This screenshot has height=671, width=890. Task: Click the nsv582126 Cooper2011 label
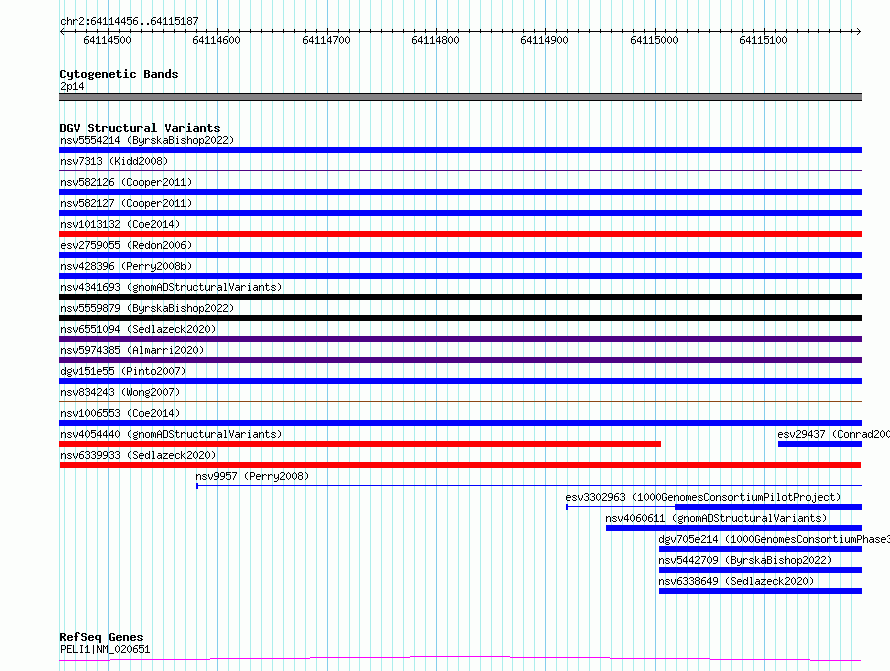pyautogui.click(x=126, y=182)
